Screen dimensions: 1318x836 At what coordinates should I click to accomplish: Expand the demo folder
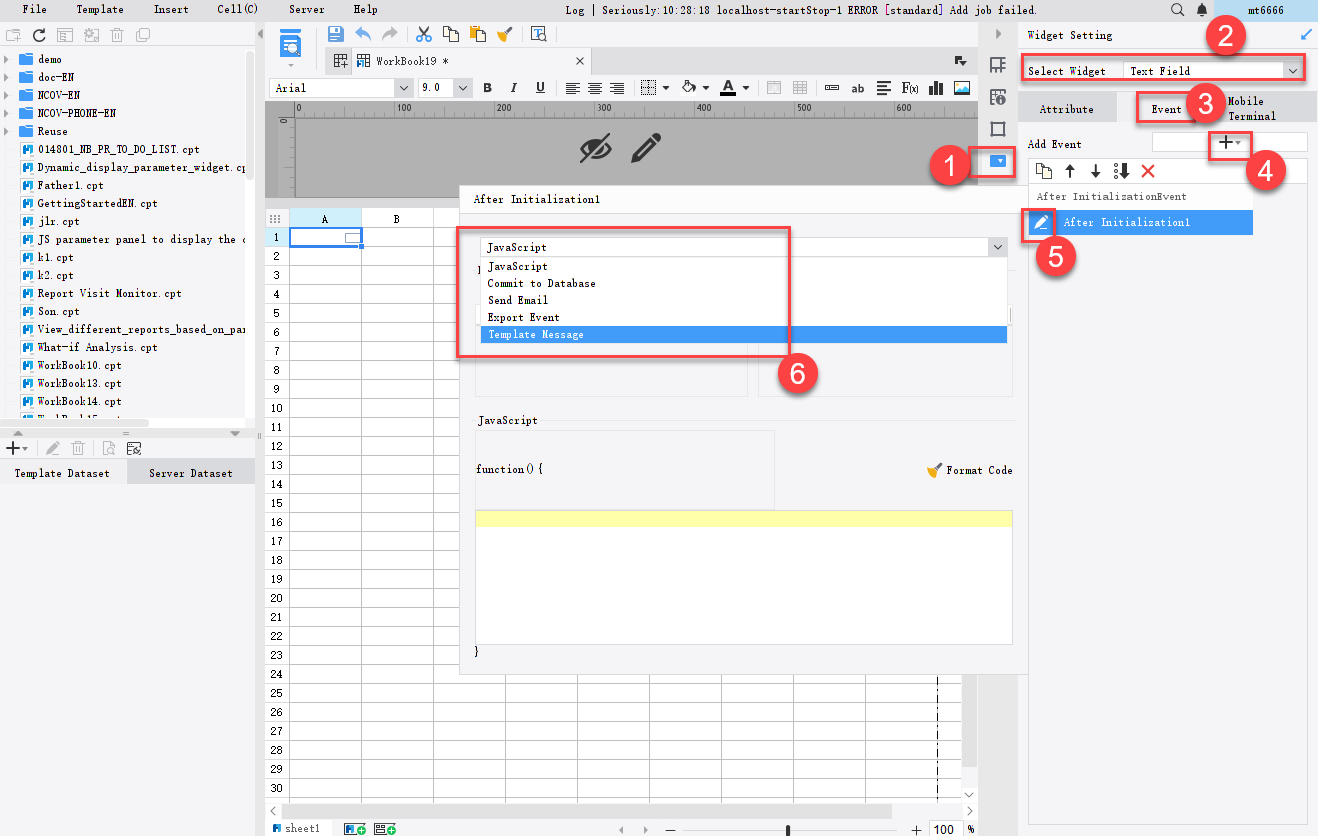click(7, 59)
